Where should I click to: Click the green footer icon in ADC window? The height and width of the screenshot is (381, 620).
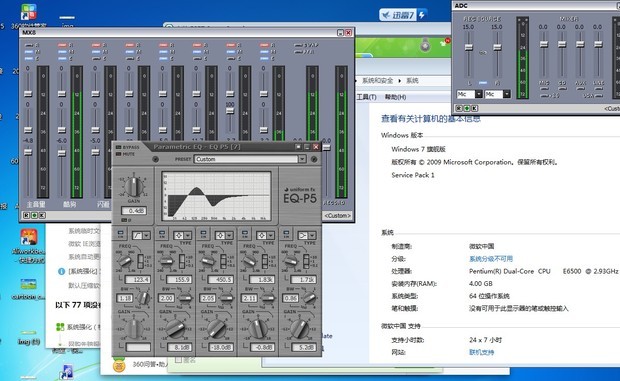click(467, 108)
